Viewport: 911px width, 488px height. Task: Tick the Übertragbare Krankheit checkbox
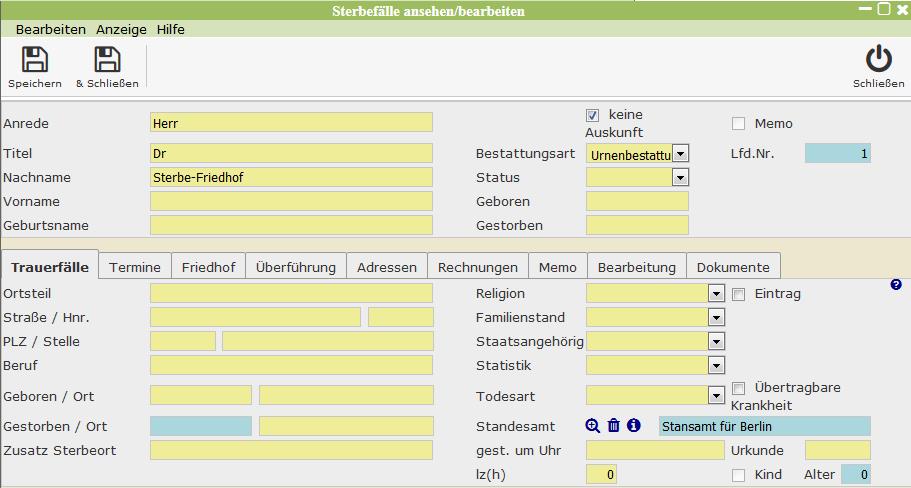[739, 388]
